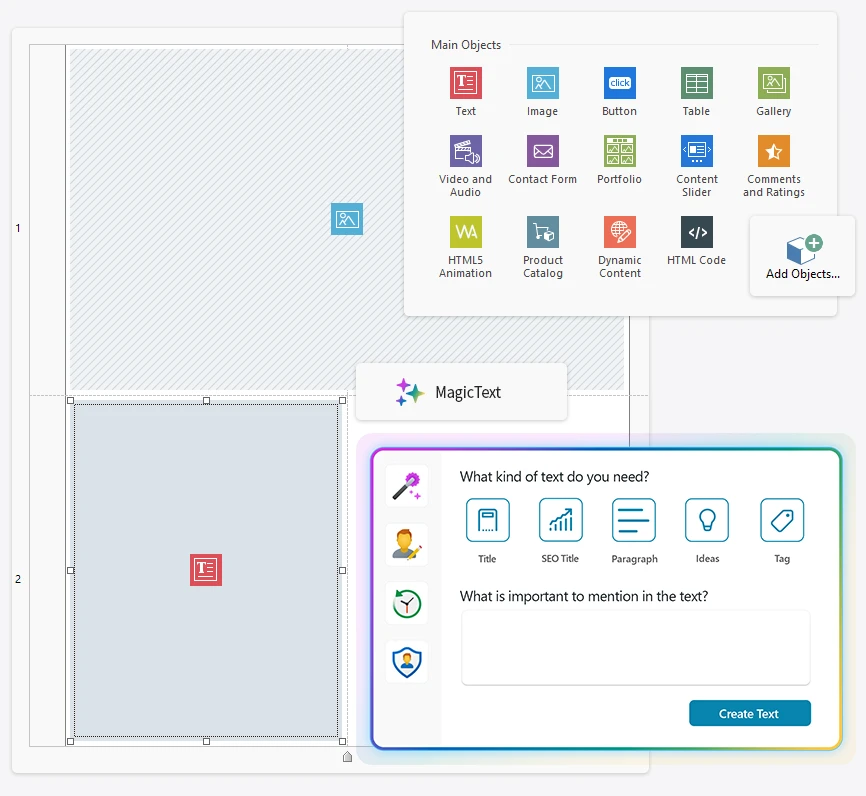This screenshot has width=866, height=796.
Task: Choose the Video and Audio object
Action: pos(465,152)
